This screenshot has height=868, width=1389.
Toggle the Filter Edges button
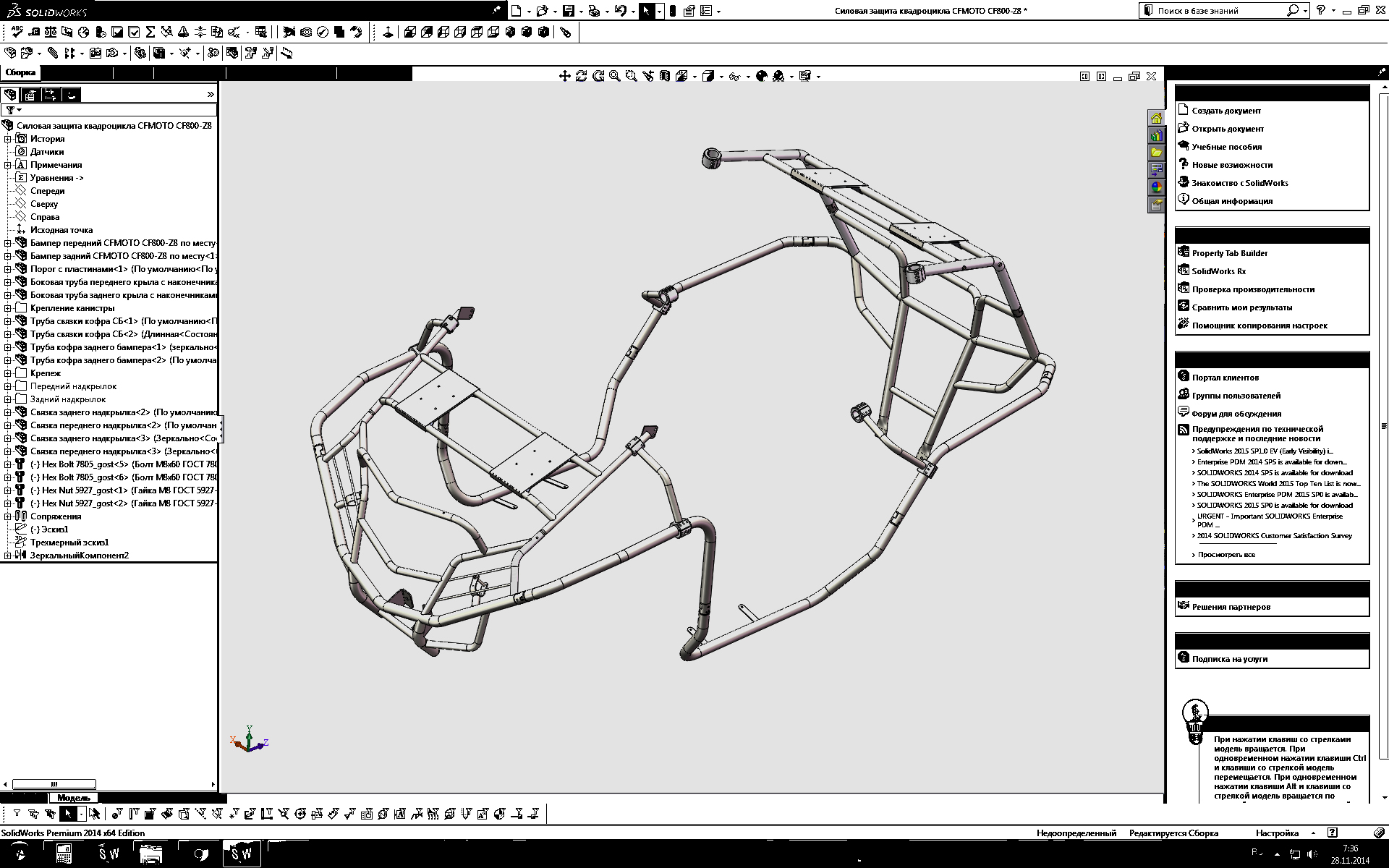pyautogui.click(x=134, y=814)
